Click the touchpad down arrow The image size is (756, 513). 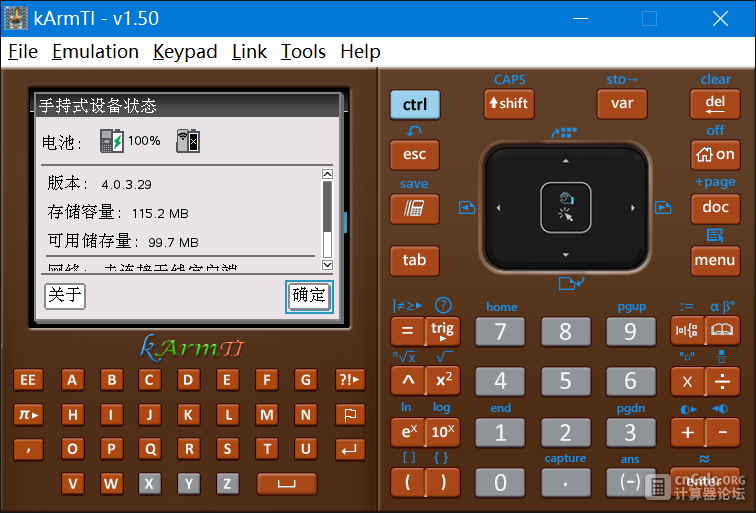pos(566,255)
